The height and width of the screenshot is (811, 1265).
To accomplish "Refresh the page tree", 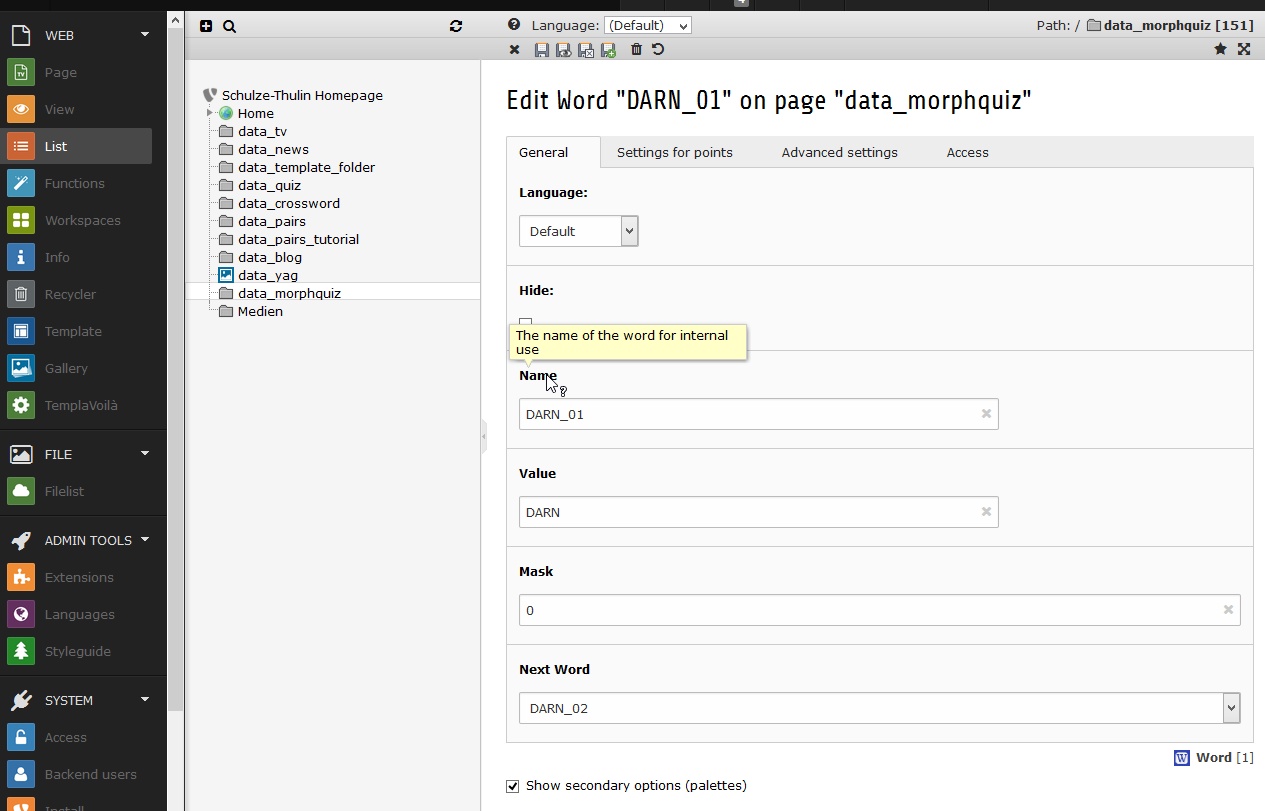I will (x=456, y=26).
